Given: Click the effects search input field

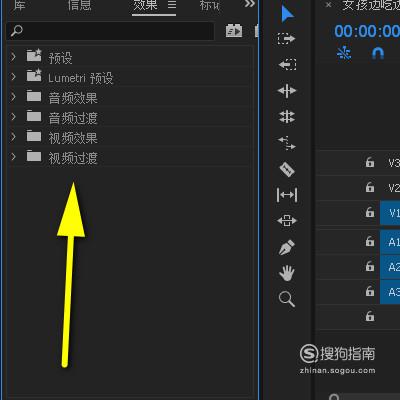Looking at the screenshot, I should [110, 31].
